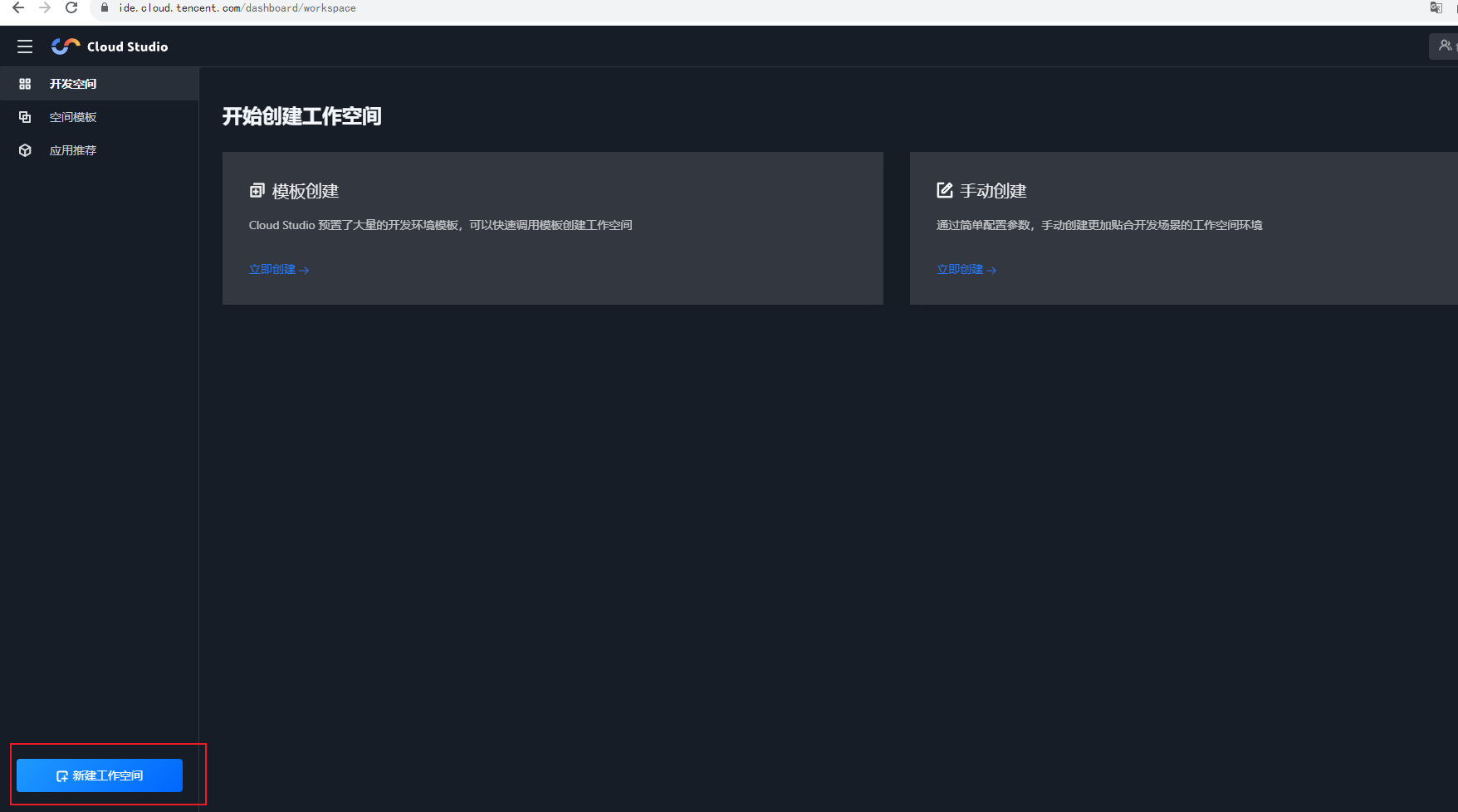Click the Cloud Studio logo

110,46
